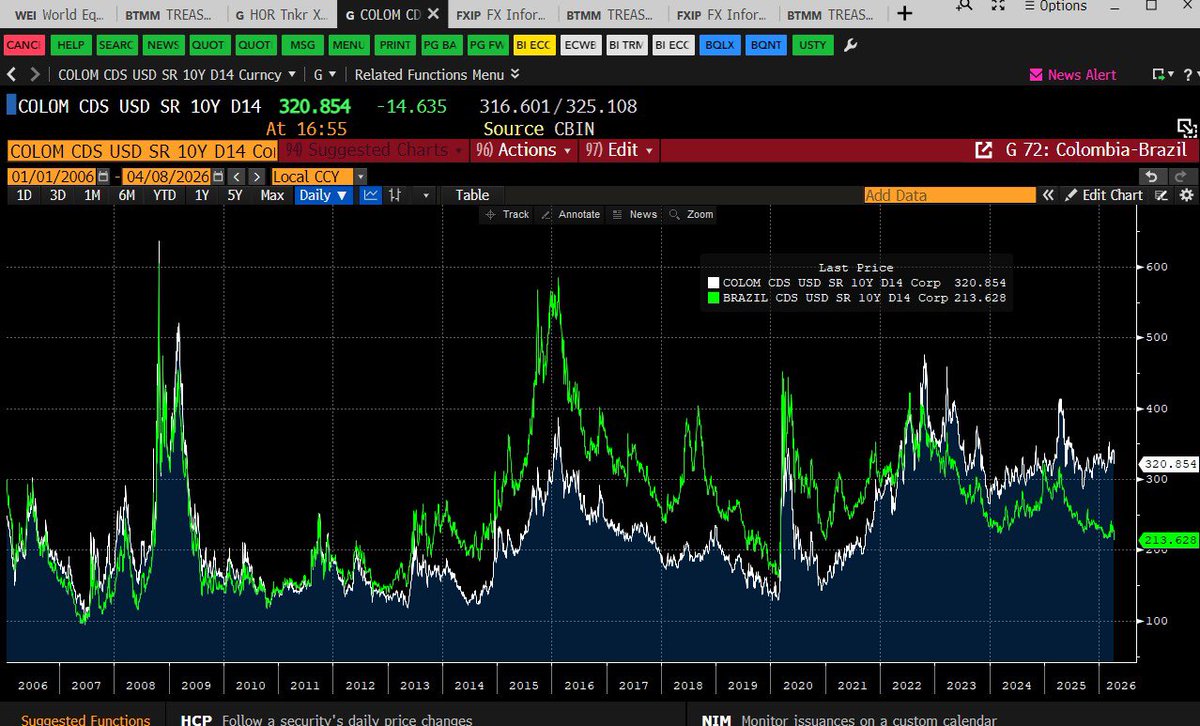
Task: Open the G function dropdown
Action: tap(325, 74)
